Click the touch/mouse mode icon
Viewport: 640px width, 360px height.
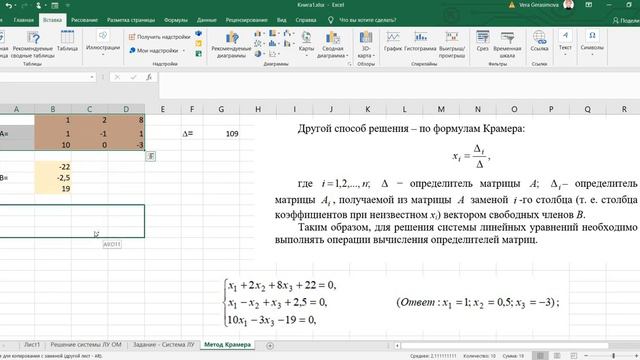coord(38,6)
